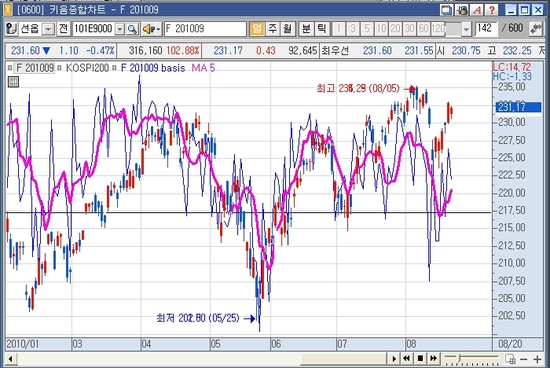550x368 pixels.
Task: Select the 틱 tick chart button
Action: (322, 29)
